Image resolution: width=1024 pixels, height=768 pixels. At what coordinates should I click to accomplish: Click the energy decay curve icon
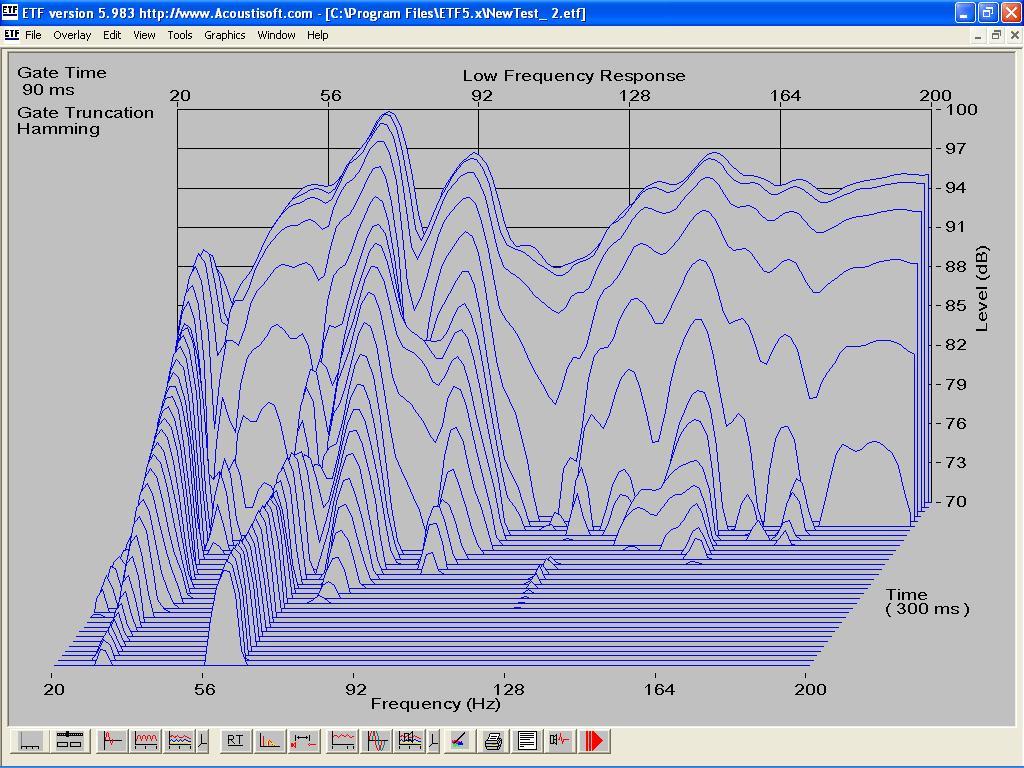pos(269,741)
